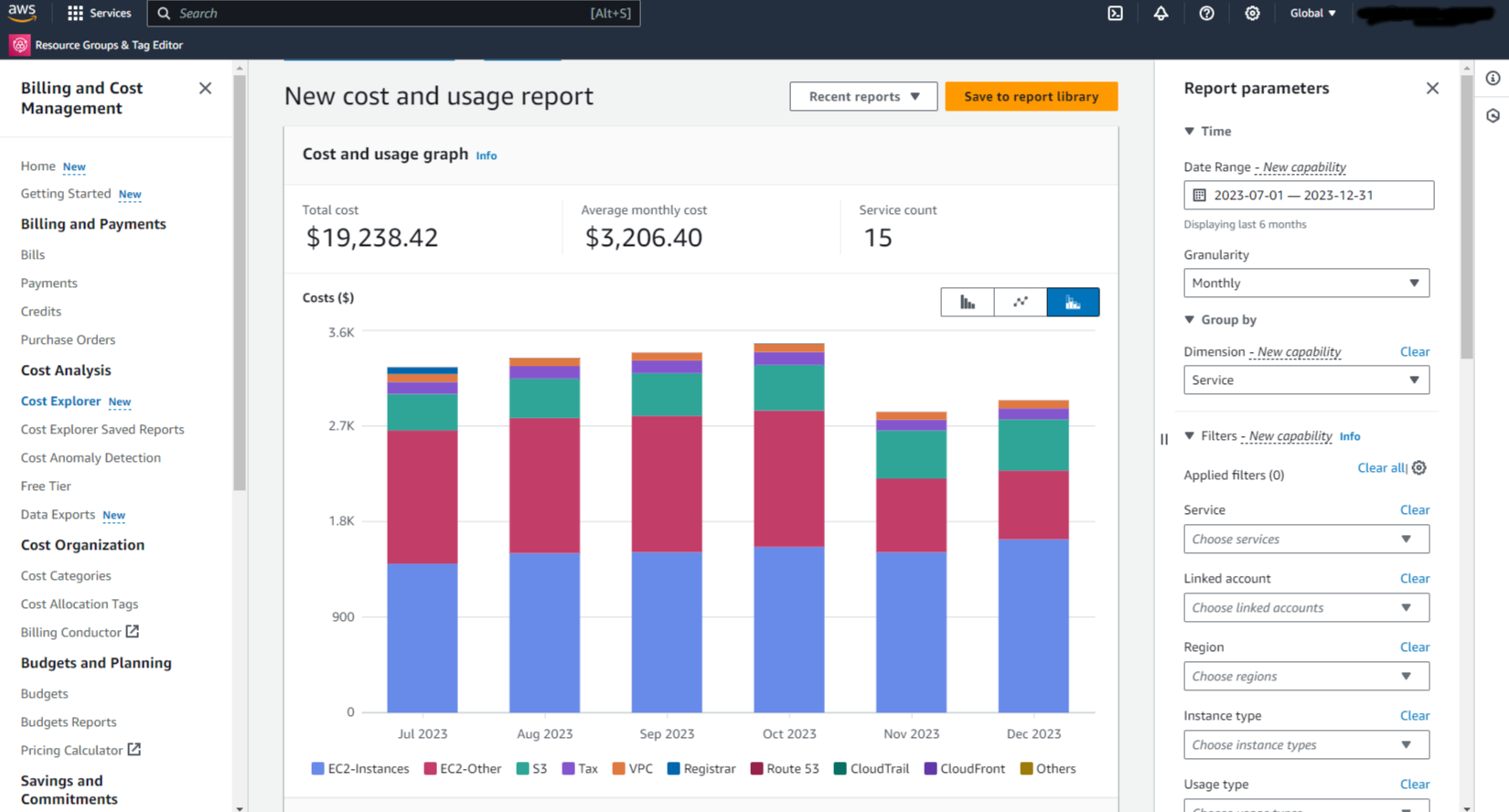
Task: Click the calendar icon in Date Range field
Action: click(x=1199, y=195)
